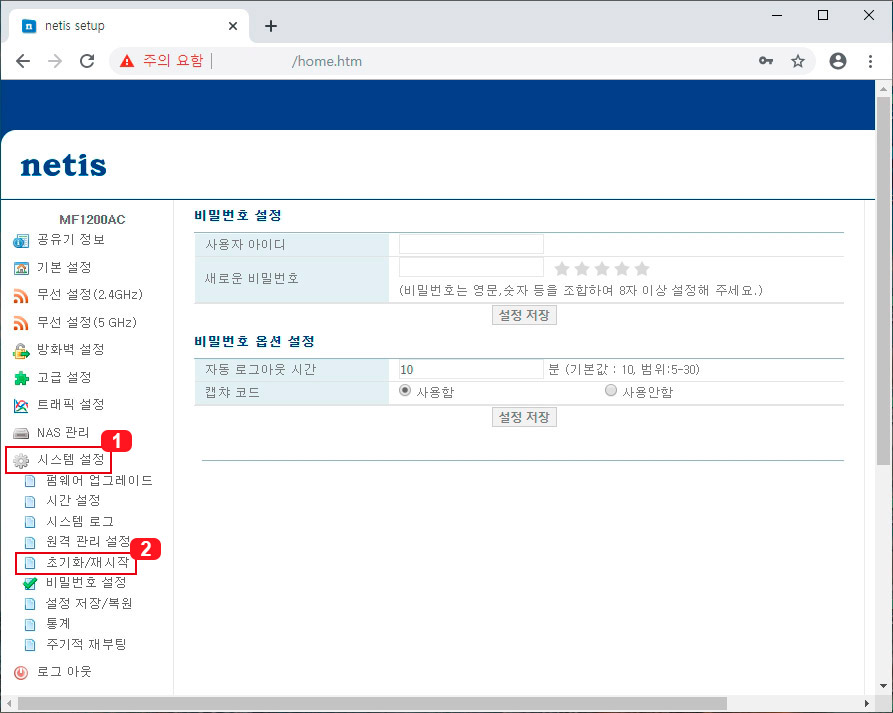
Task: Open 설정 저장/복원 page
Action: [89, 604]
